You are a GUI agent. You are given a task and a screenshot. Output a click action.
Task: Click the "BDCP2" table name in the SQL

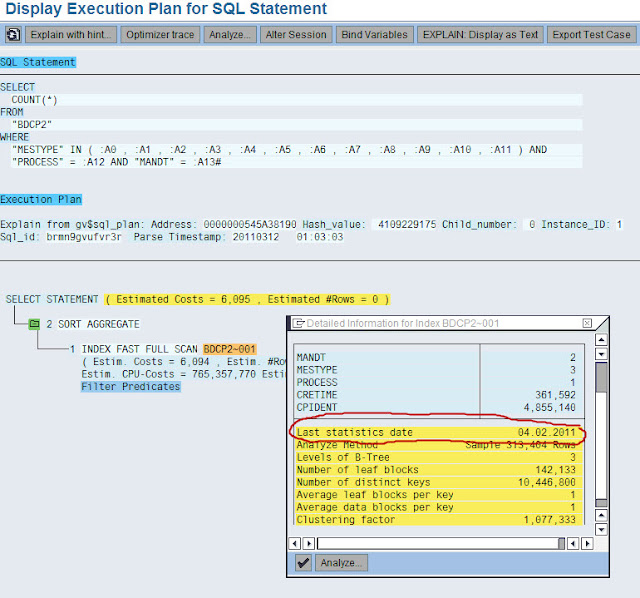click(32, 124)
